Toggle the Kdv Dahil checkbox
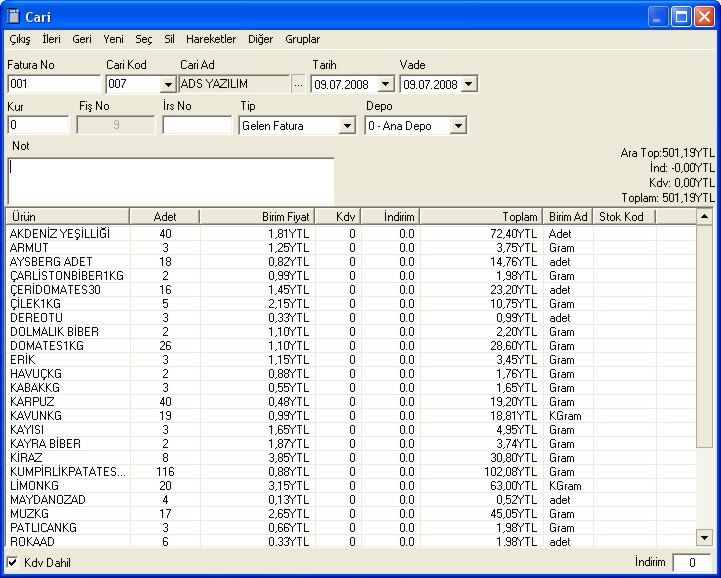 [13, 562]
